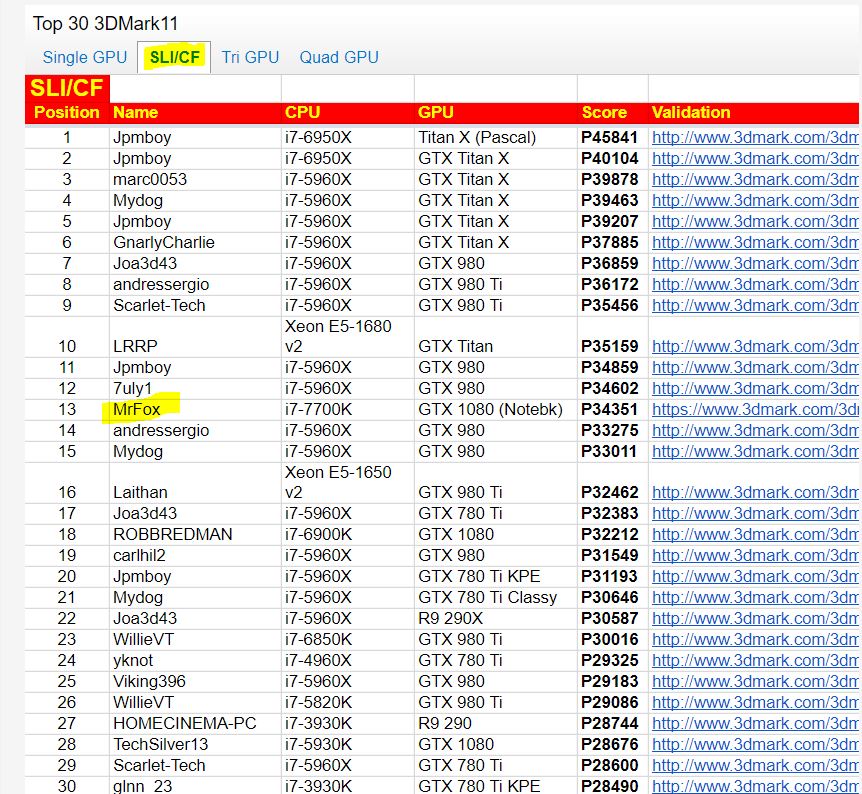Select the Viking396 name cell
The image size is (862, 794).
coord(195,681)
